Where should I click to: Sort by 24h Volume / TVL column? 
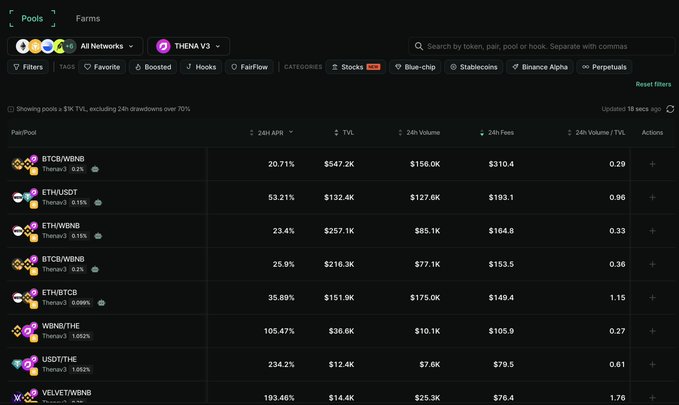click(x=596, y=133)
